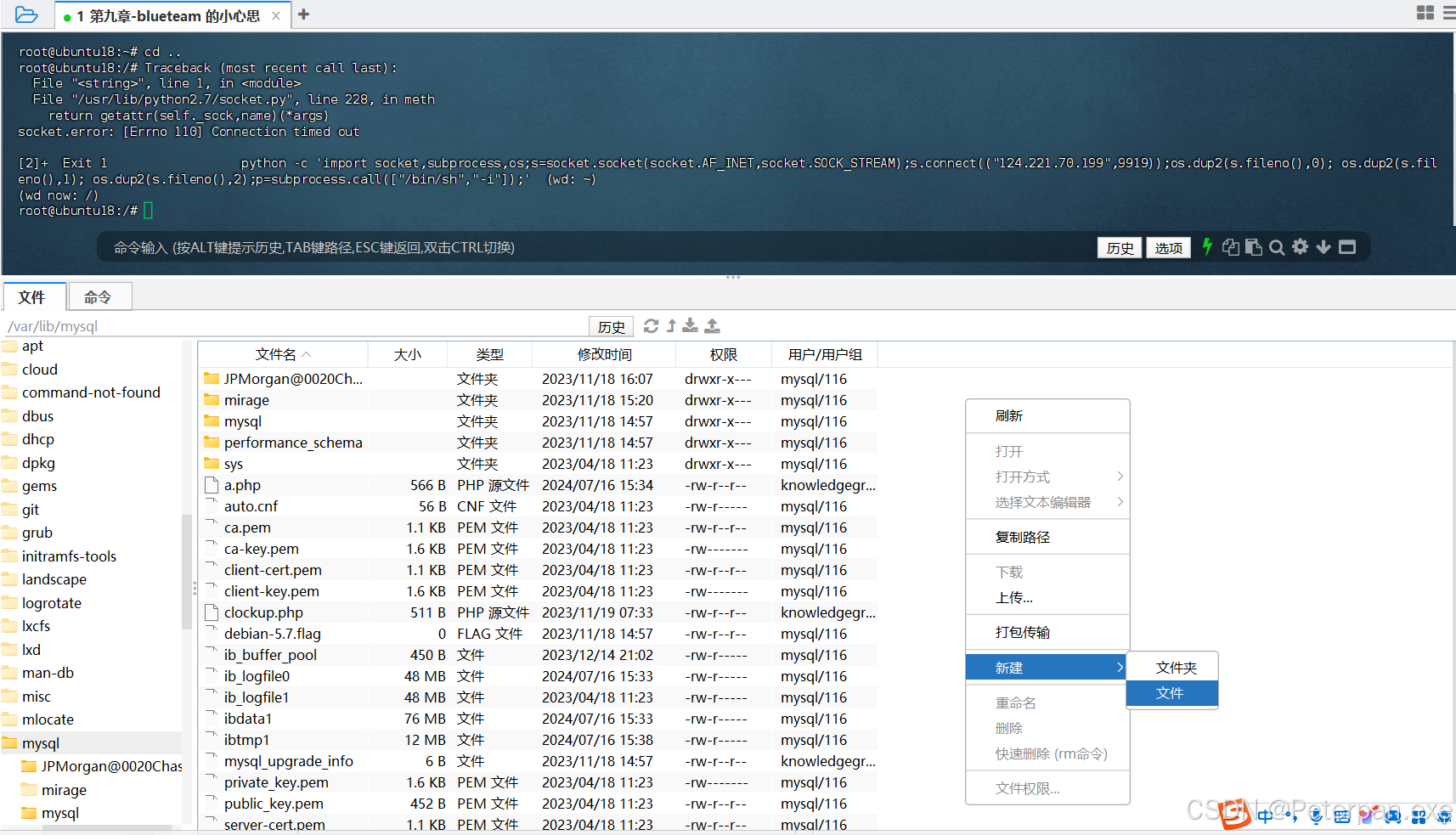1456x835 pixels.
Task: Sort by 用户/用户组 column header
Action: 825,354
